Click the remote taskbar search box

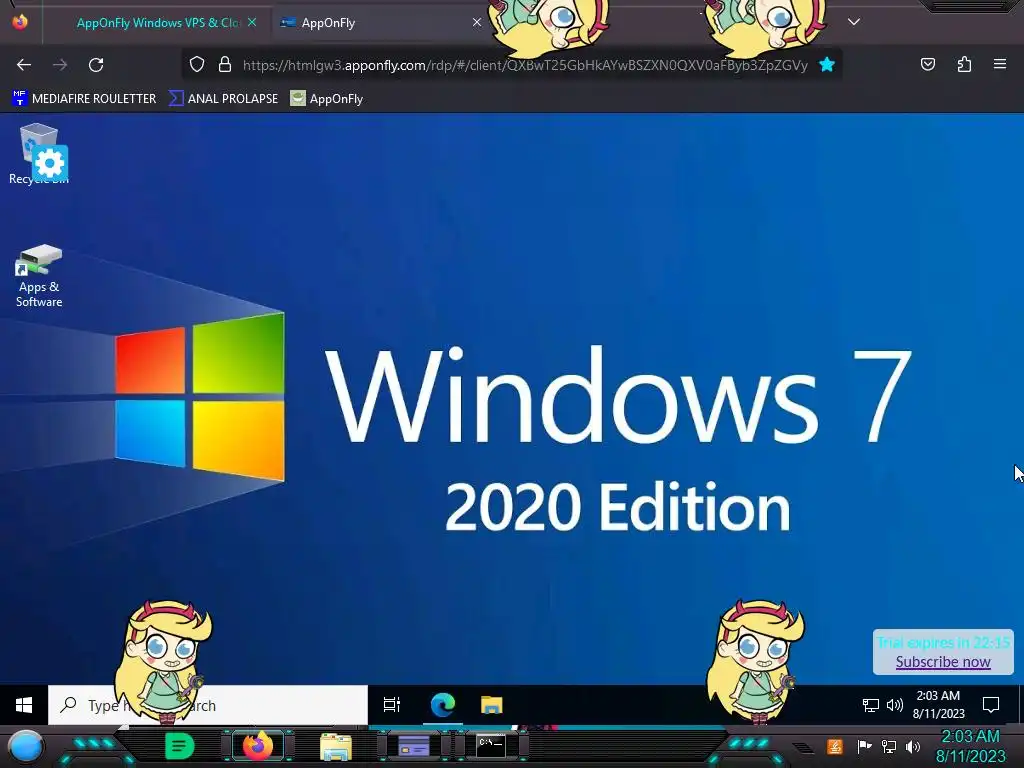click(208, 705)
